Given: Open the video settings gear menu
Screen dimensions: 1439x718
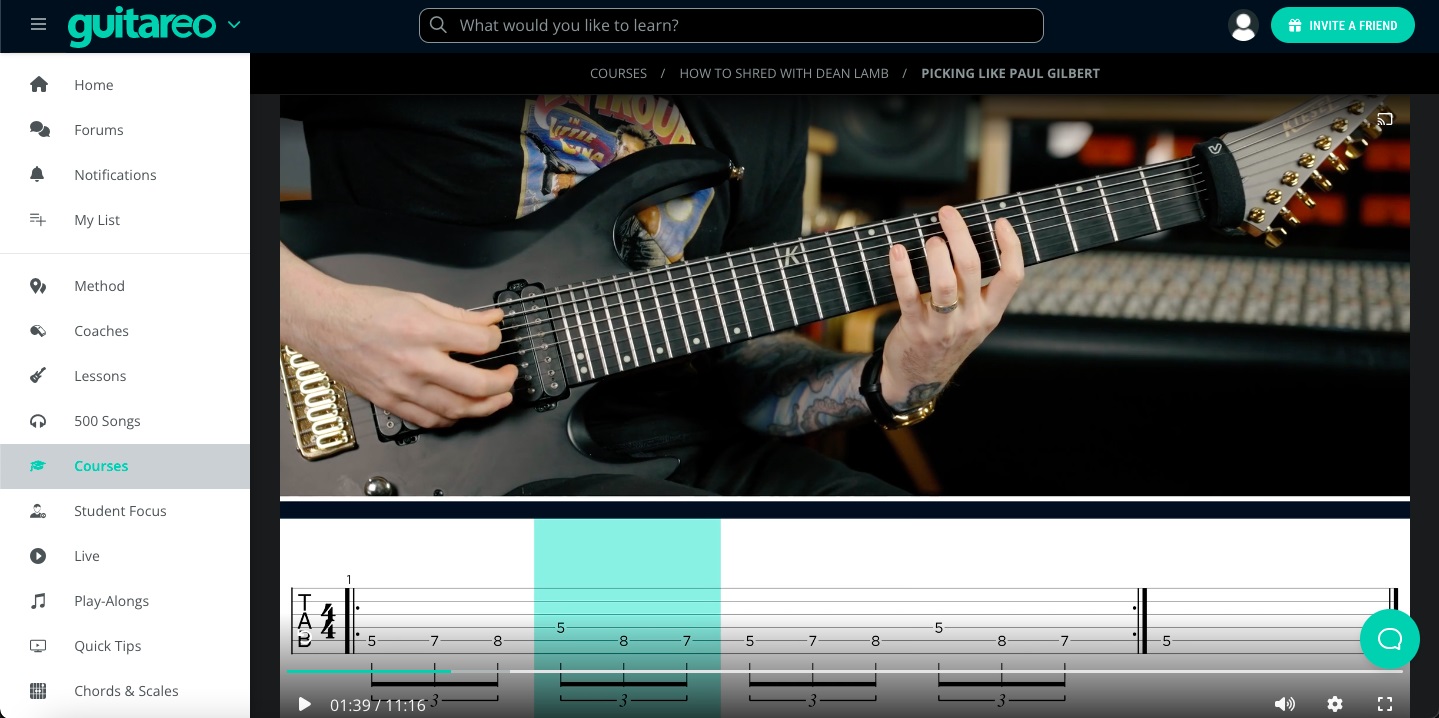Looking at the screenshot, I should [1335, 704].
